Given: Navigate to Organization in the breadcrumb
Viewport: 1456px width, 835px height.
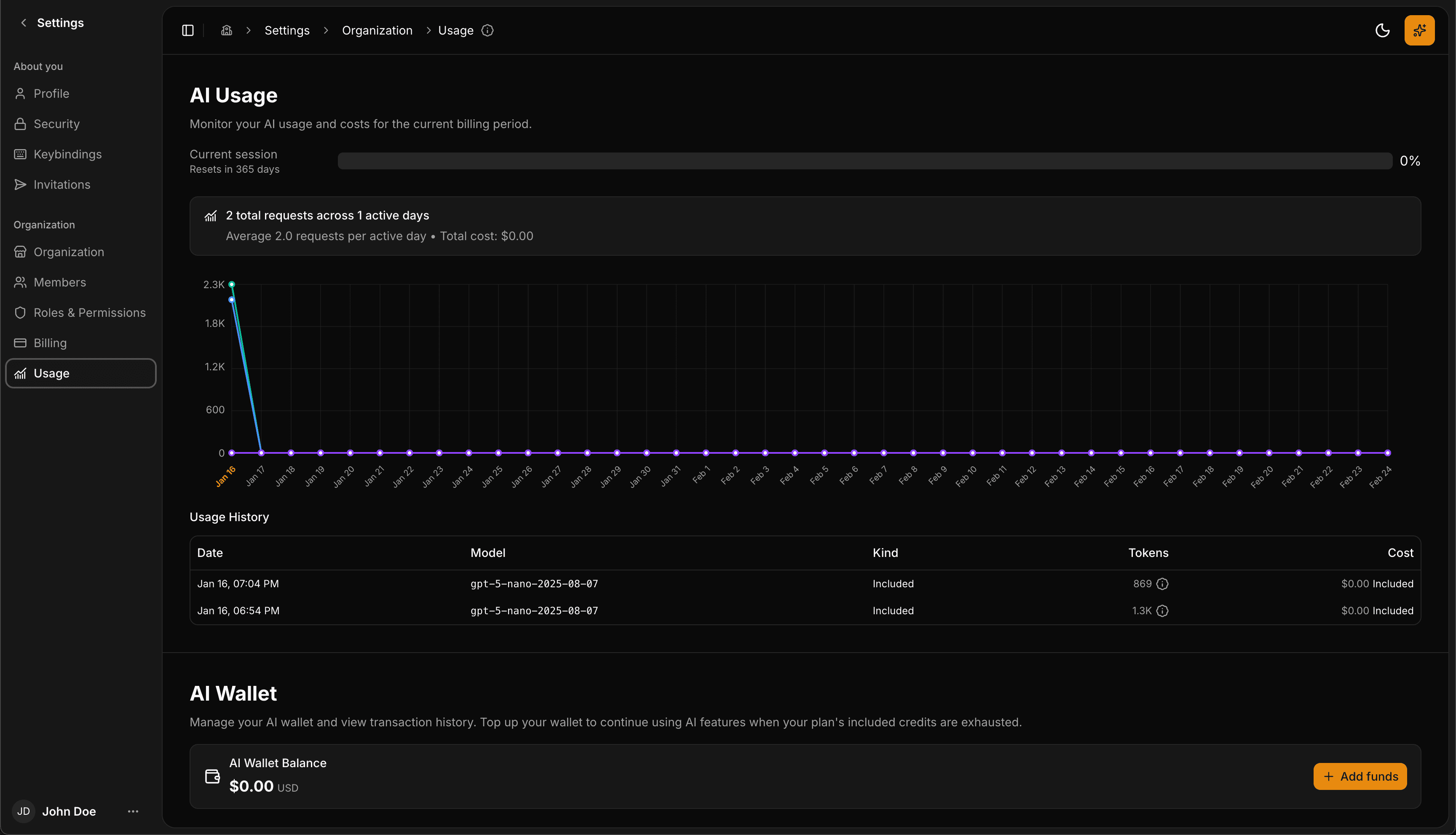Looking at the screenshot, I should tap(377, 30).
